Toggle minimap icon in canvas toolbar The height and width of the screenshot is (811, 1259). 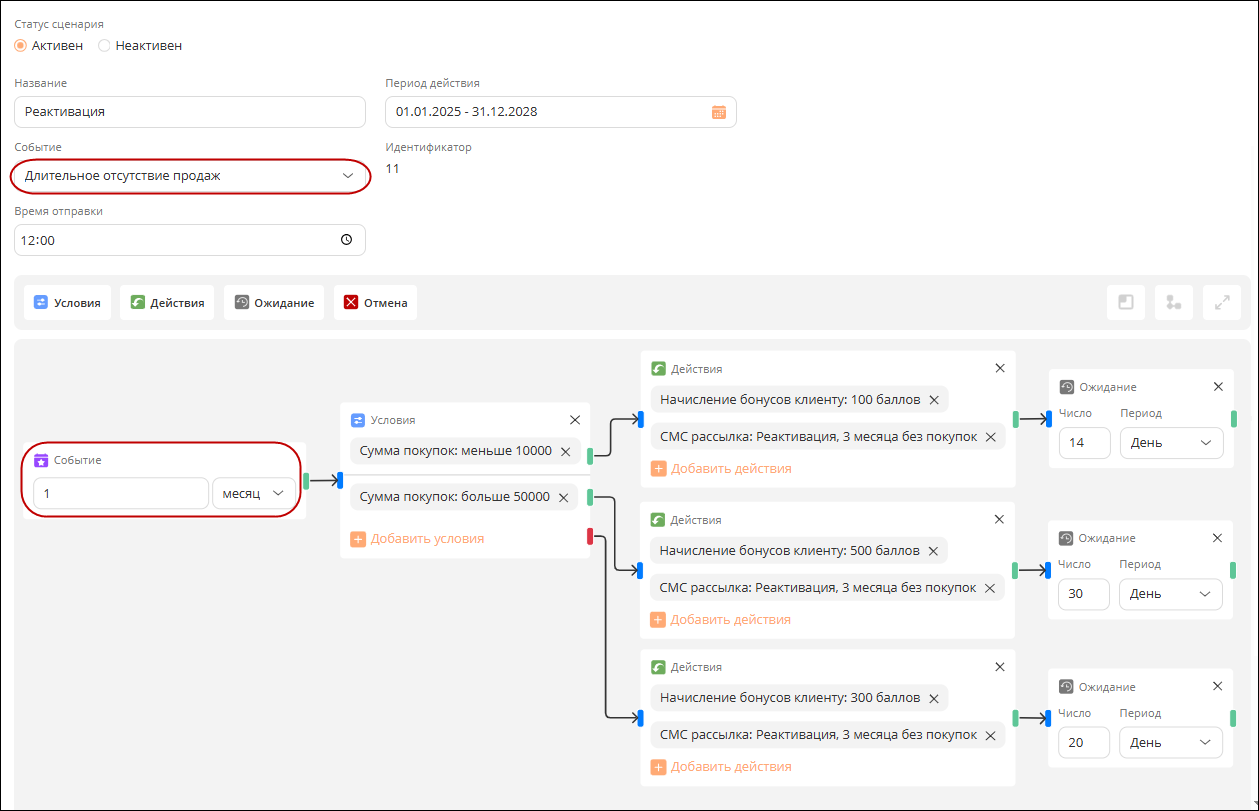pos(1126,302)
